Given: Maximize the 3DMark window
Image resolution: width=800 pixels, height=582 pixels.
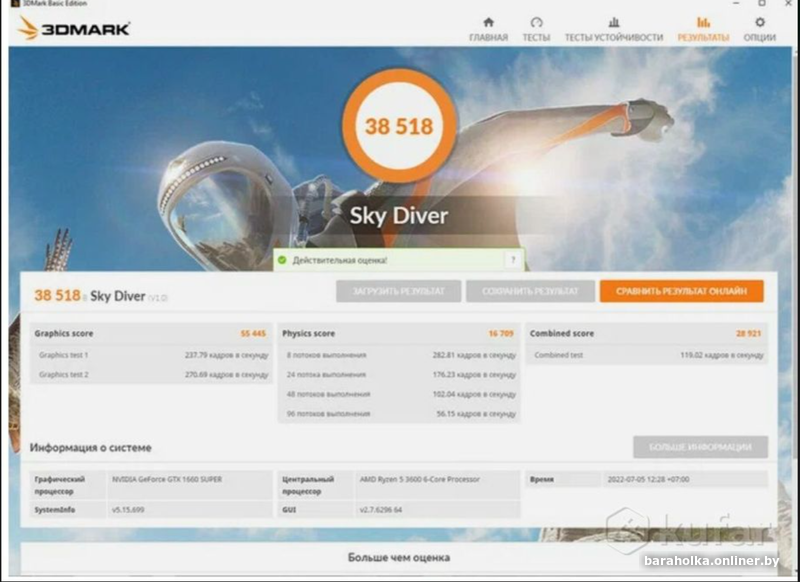Looking at the screenshot, I should click(762, 4).
